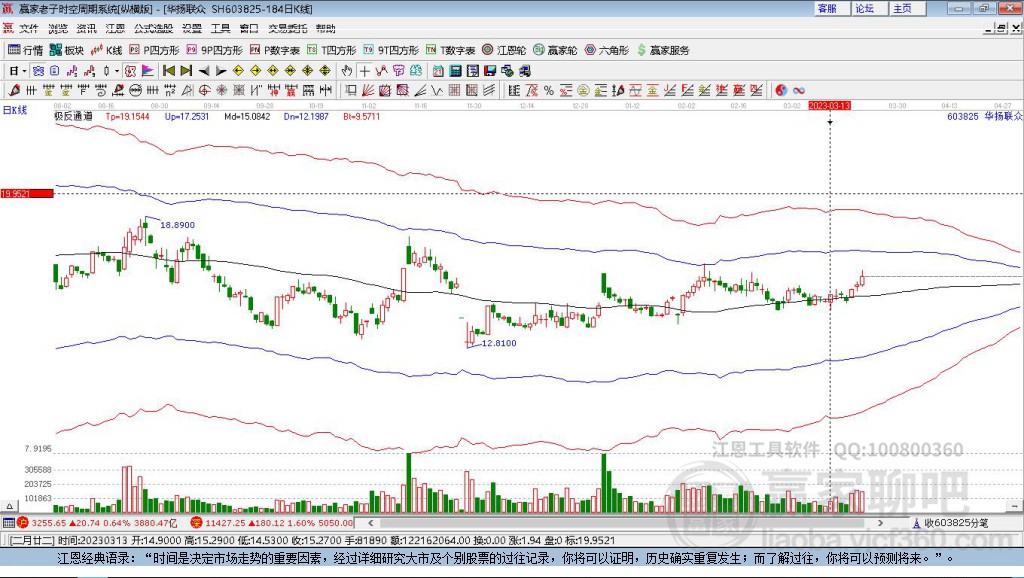
Task: Open the P数字表 tool
Action: [274, 50]
